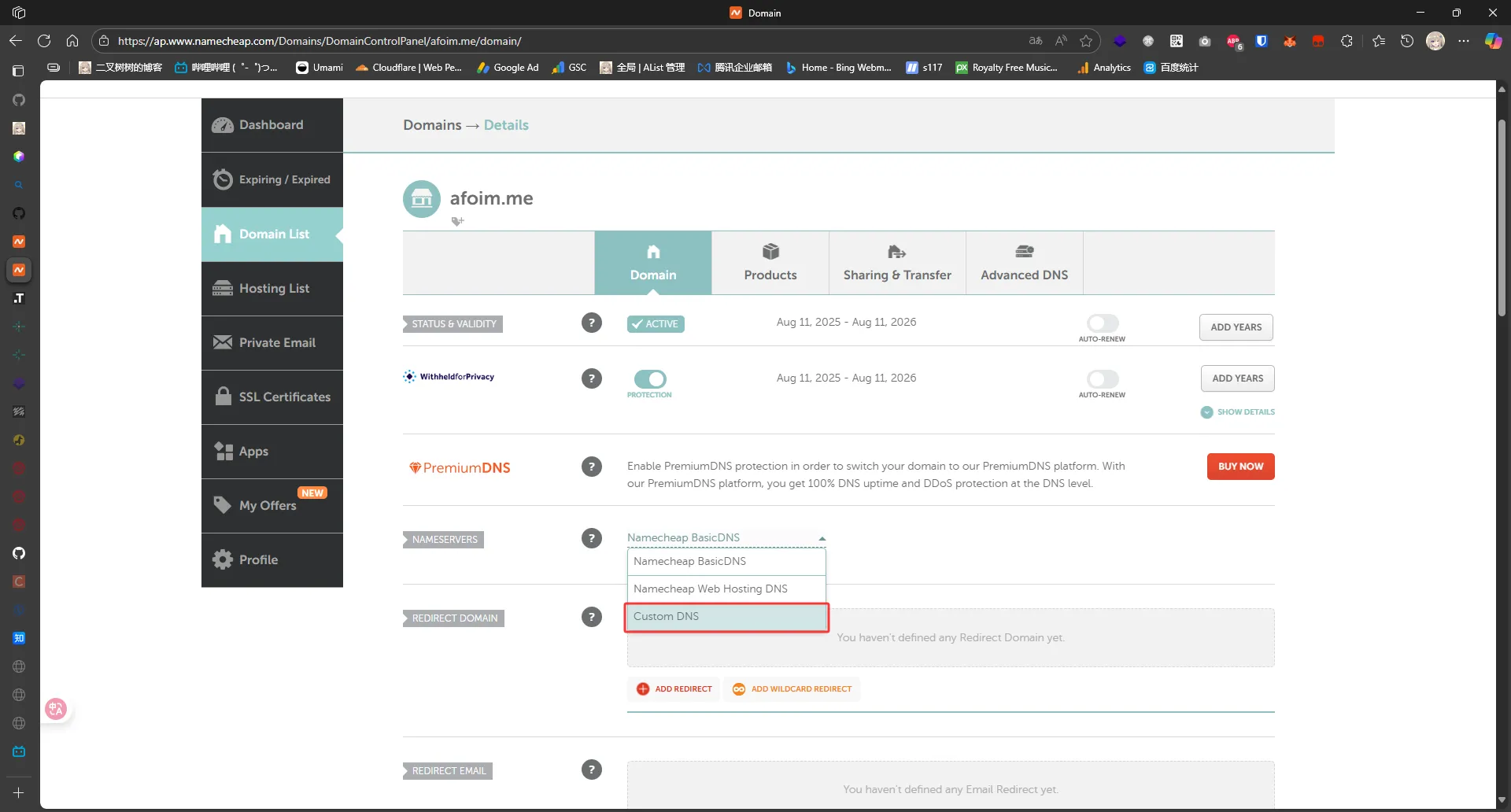Screen dimensions: 1511x812
Task: Click the help icon beside Status & Validity
Action: pyautogui.click(x=592, y=323)
